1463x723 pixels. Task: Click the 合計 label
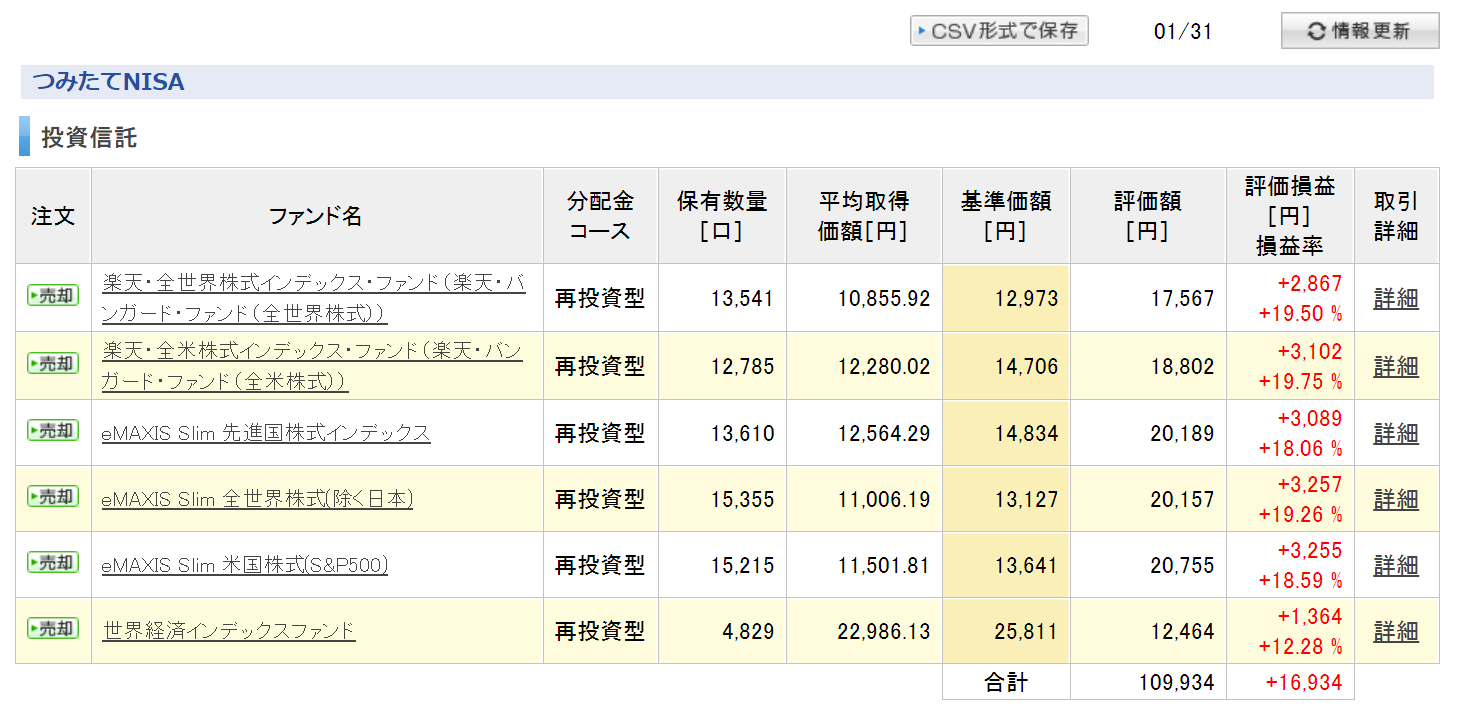[1006, 682]
